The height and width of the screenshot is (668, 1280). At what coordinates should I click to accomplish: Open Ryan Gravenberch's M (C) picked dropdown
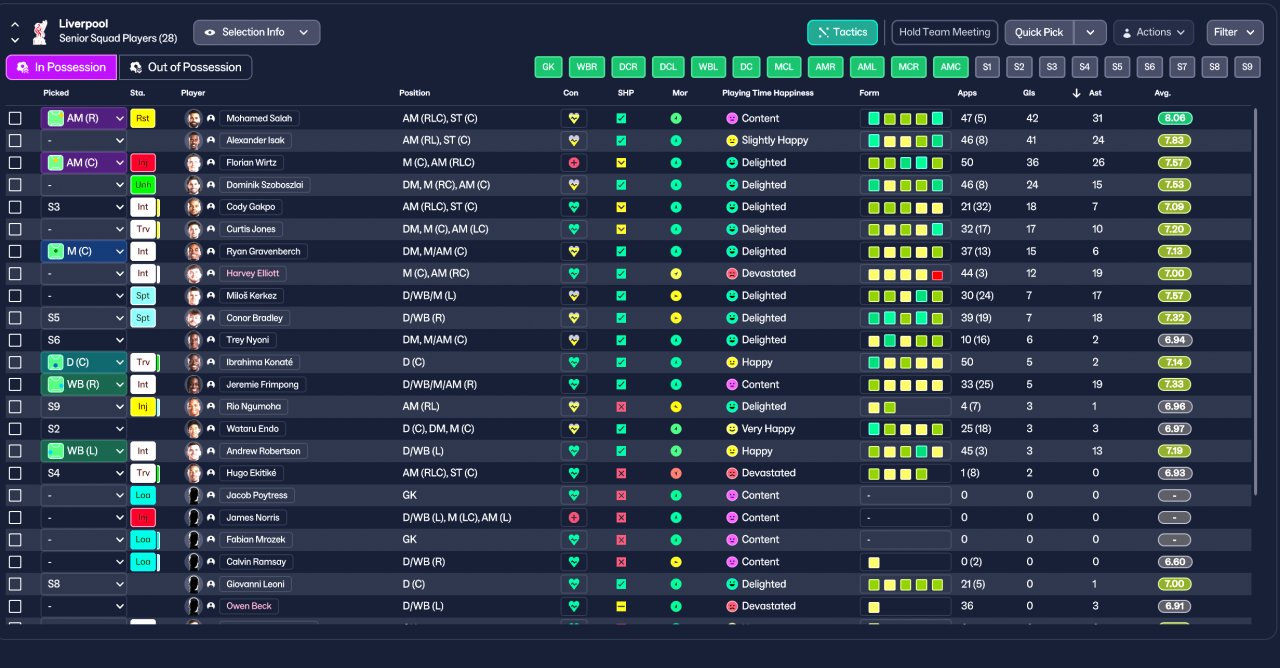84,251
